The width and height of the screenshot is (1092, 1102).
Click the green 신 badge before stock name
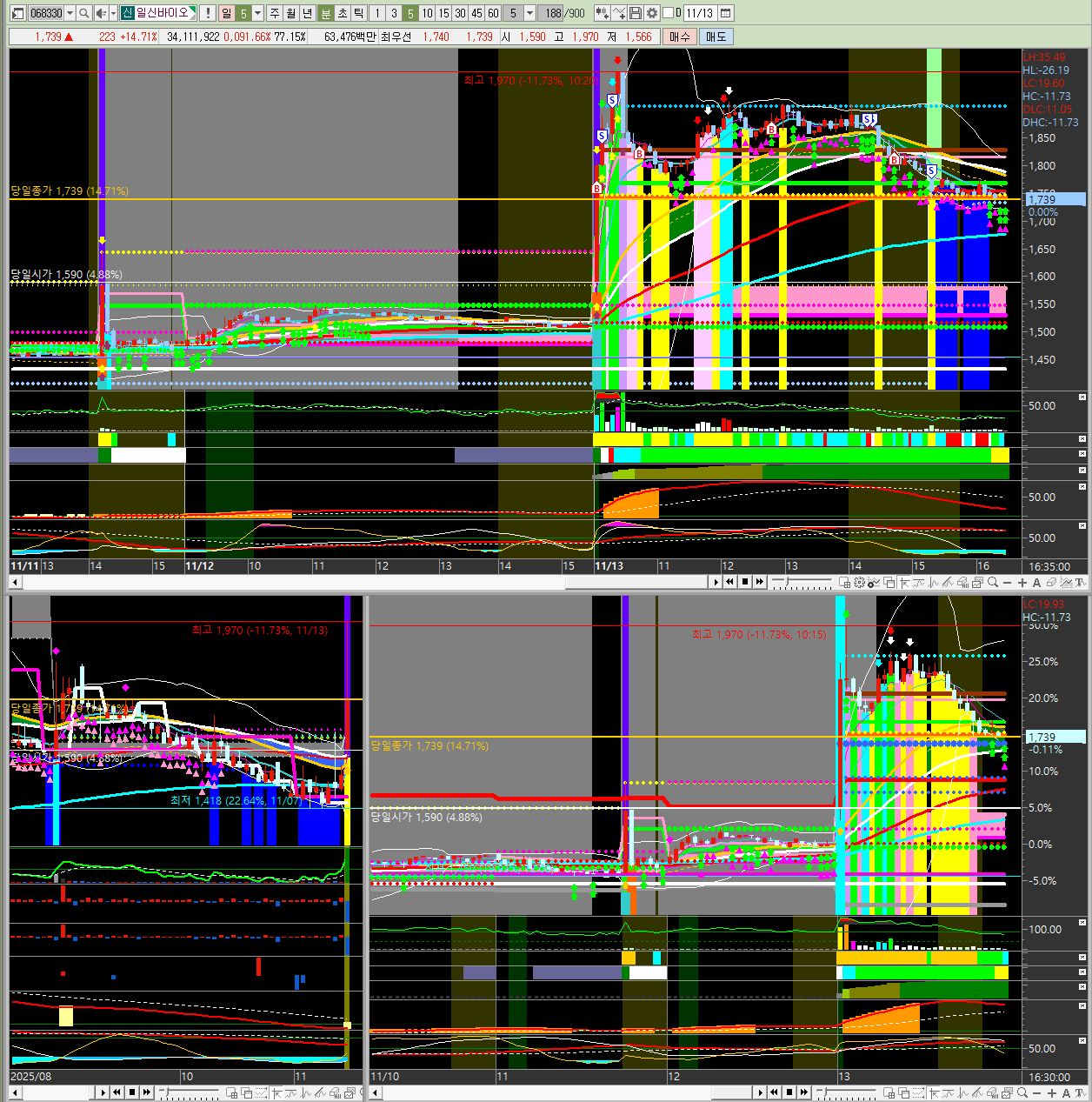point(127,13)
